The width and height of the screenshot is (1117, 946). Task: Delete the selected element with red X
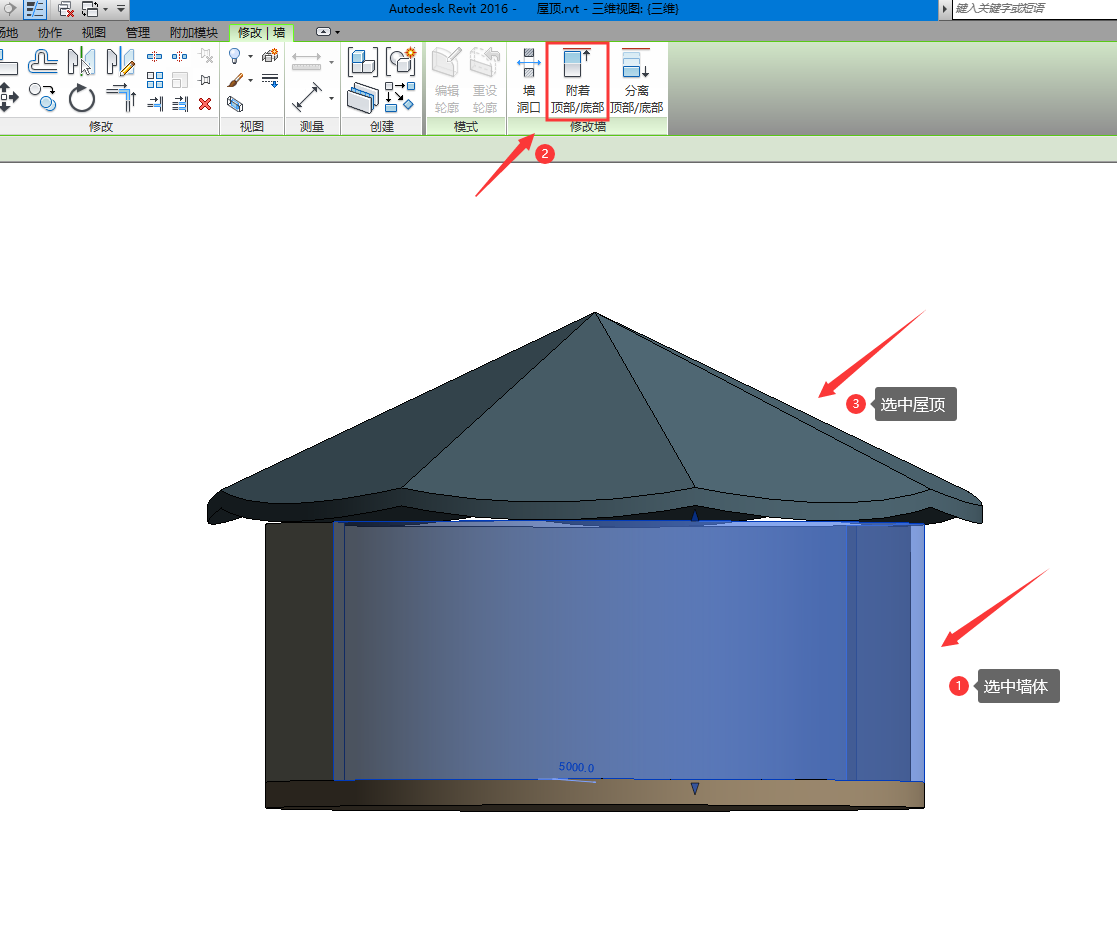click(x=205, y=104)
